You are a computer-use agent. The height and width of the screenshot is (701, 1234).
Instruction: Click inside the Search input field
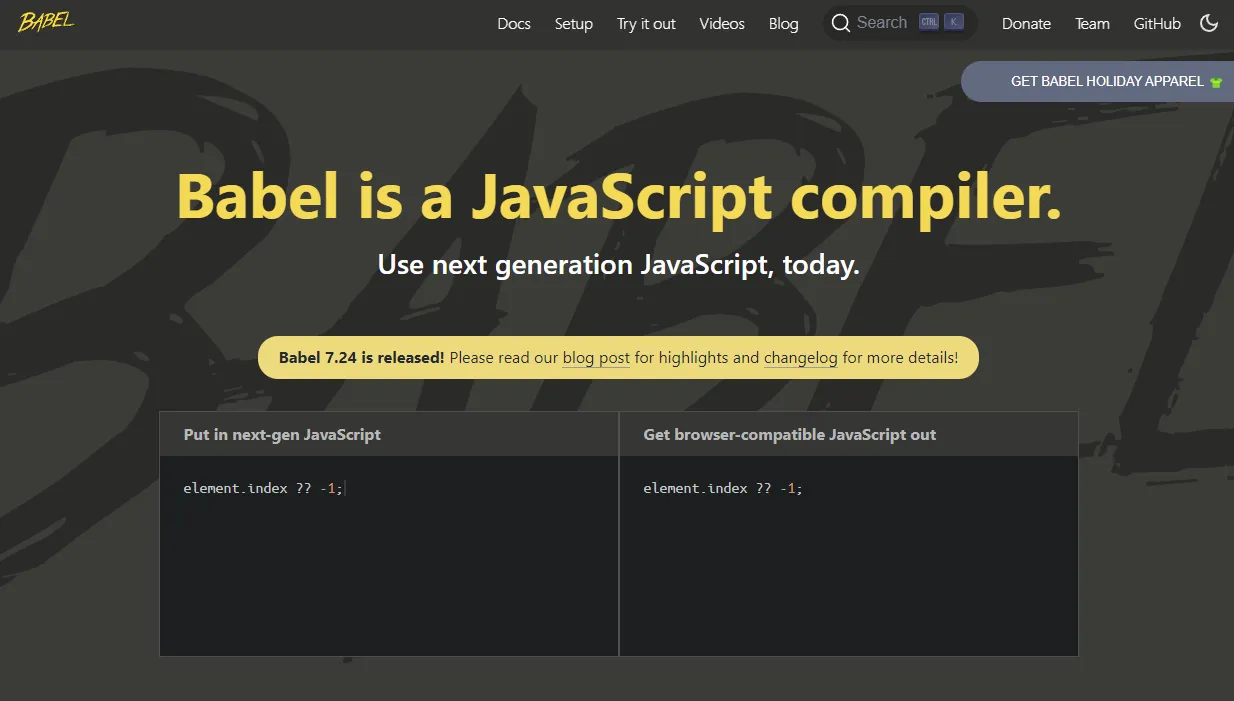(x=881, y=23)
